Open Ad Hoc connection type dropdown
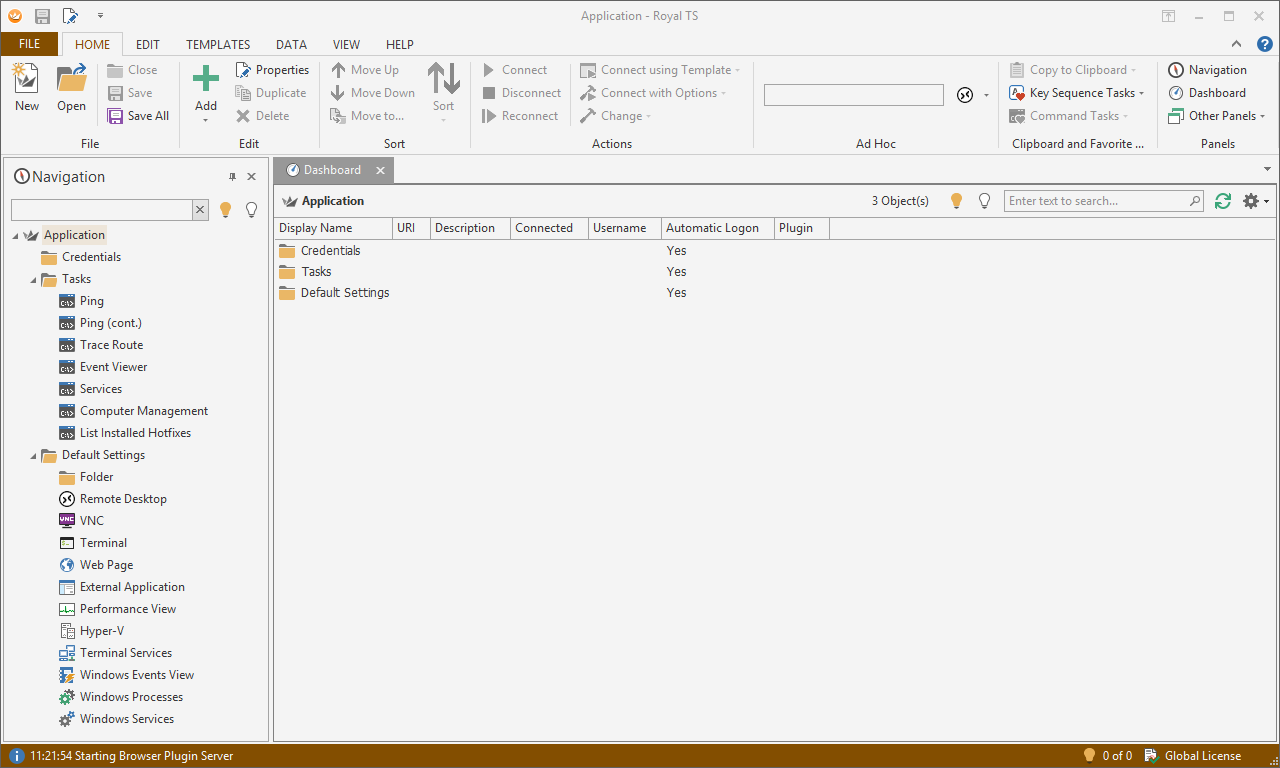Viewport: 1280px width, 768px height. point(986,95)
